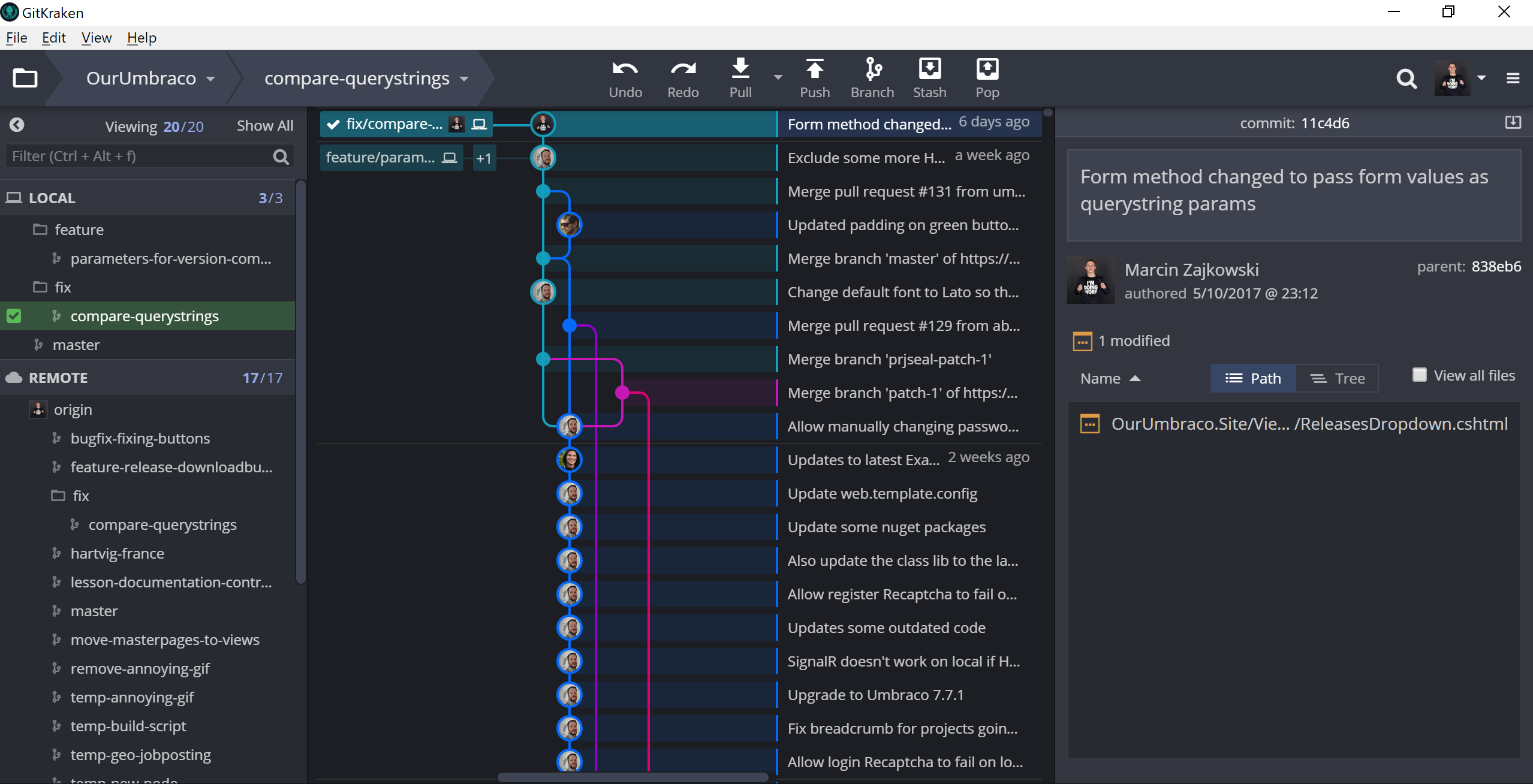The image size is (1533, 784).
Task: Click the commit panel export icon
Action: click(1513, 122)
